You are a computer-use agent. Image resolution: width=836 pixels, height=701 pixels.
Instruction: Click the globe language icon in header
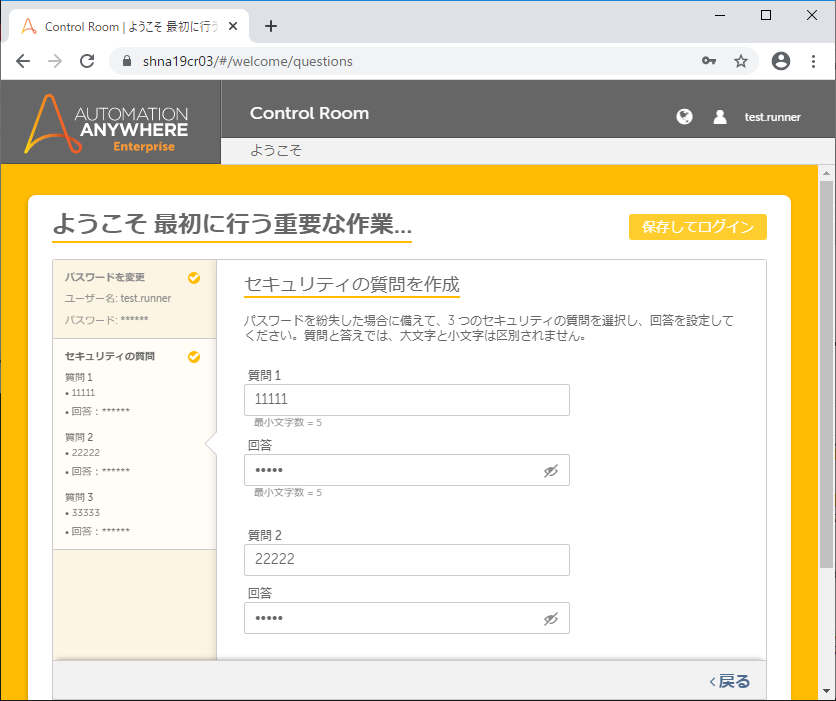[x=684, y=117]
